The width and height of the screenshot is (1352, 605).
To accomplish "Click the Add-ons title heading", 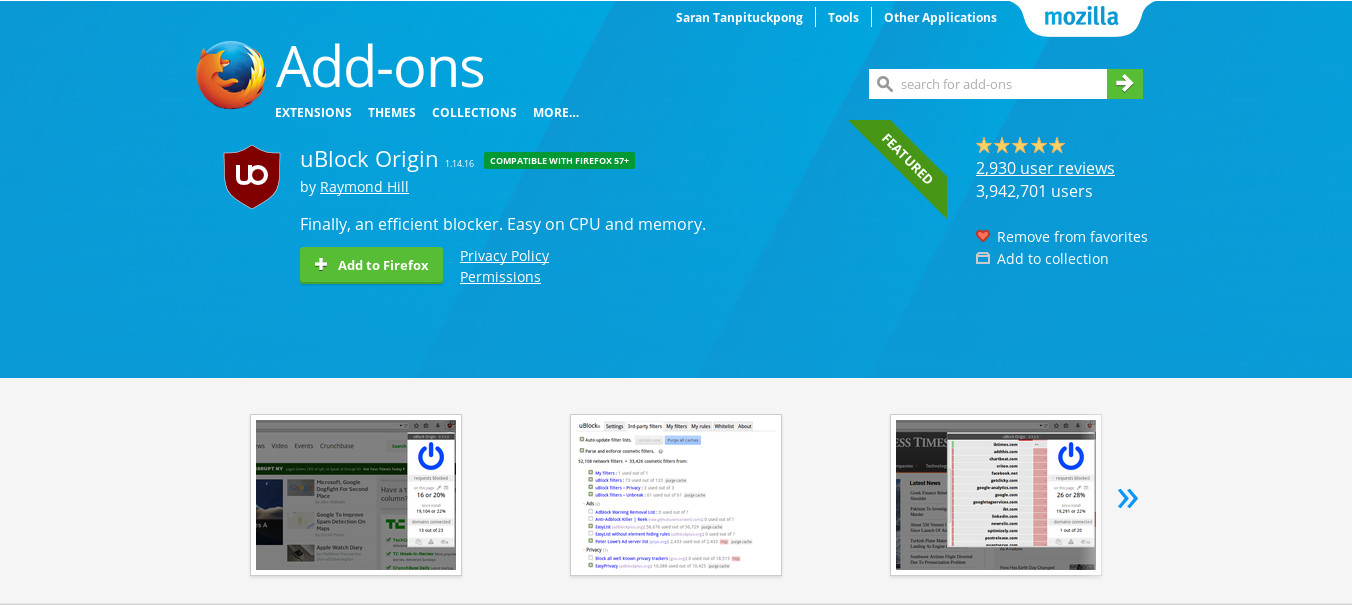I will click(x=380, y=67).
